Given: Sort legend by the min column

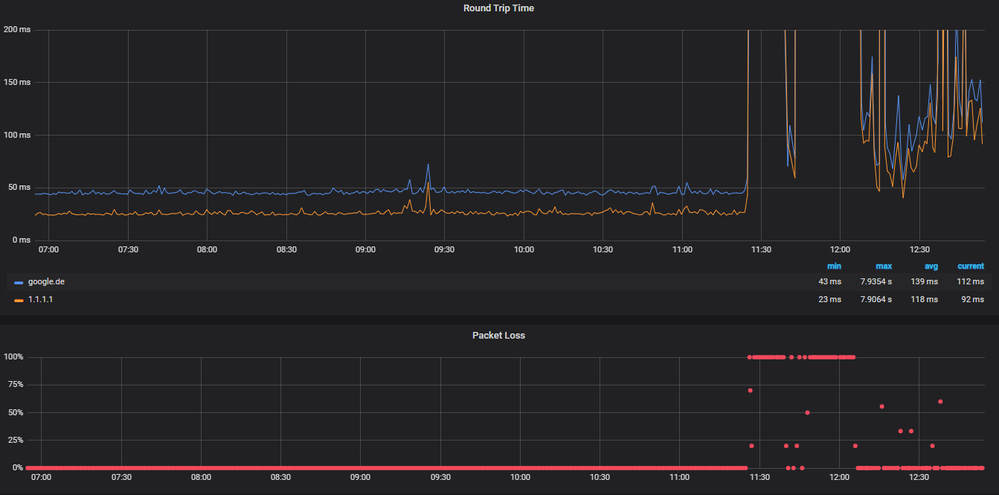Looking at the screenshot, I should pos(834,266).
